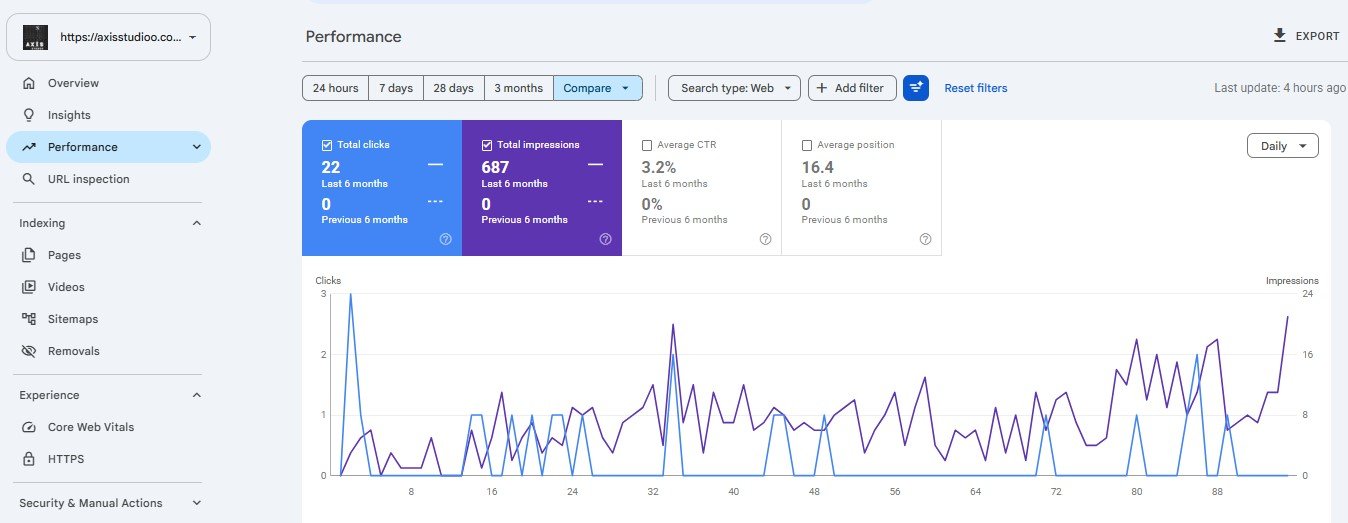Select the 24 hours range tab

pos(335,88)
